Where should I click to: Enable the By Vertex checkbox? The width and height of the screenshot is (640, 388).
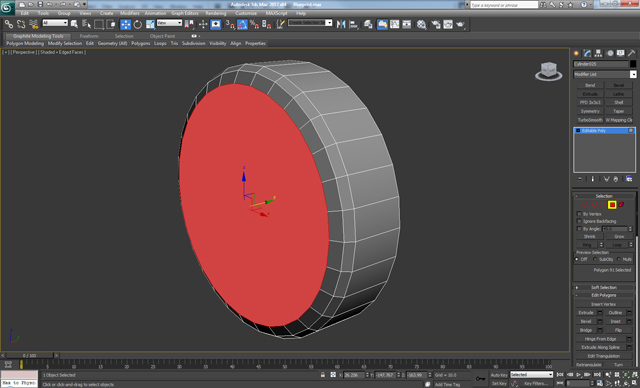point(579,214)
